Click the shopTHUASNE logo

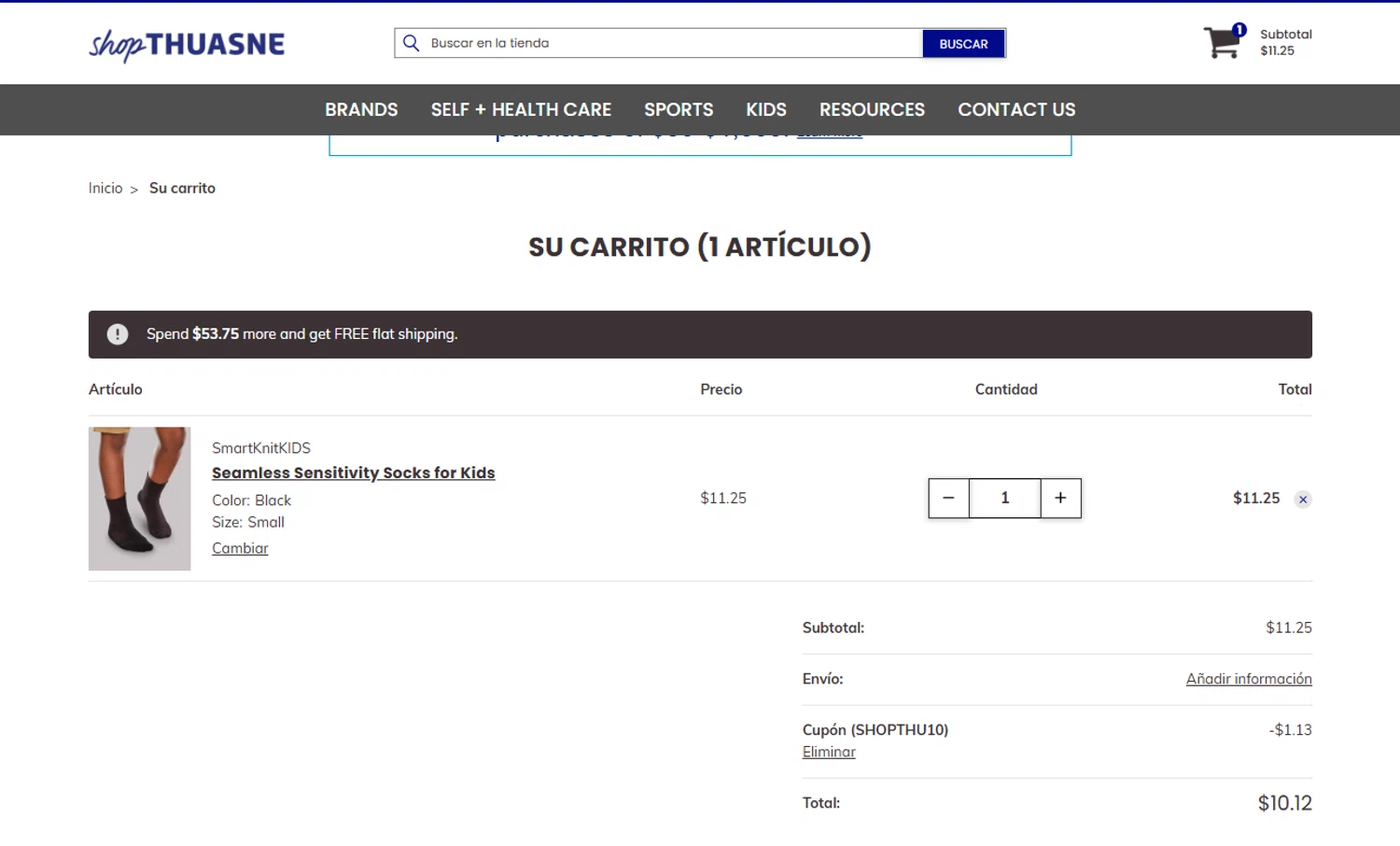point(187,44)
